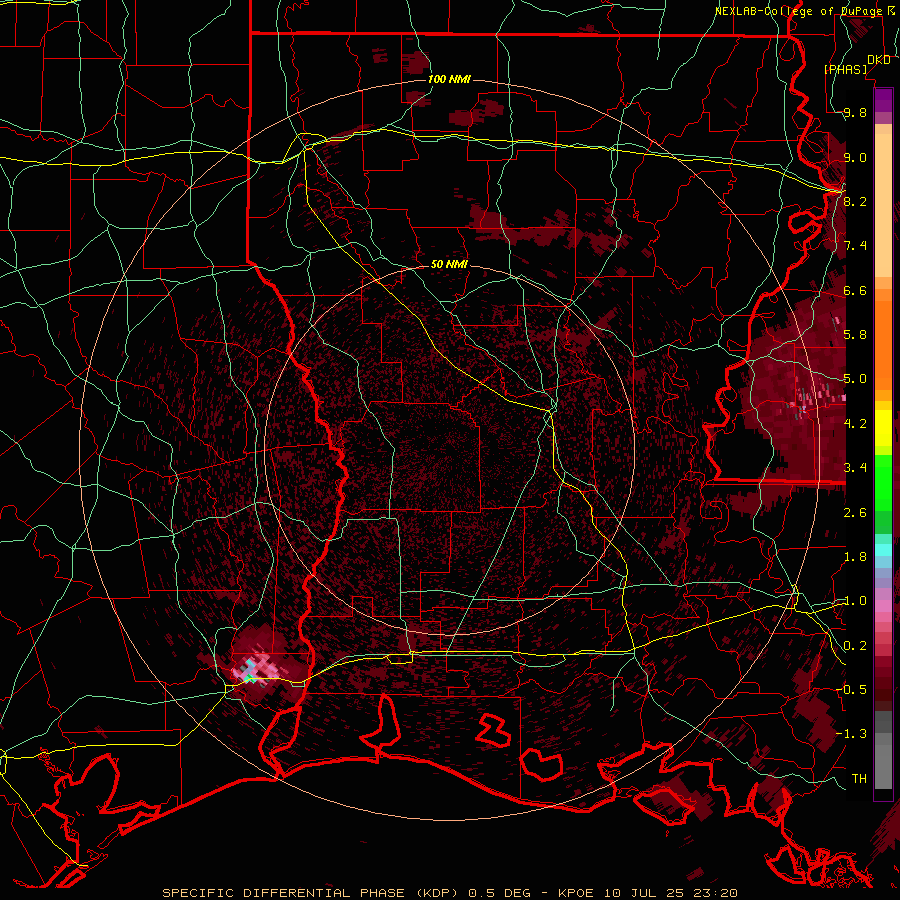Click the 50 NMI range ring label
The width and height of the screenshot is (900, 900).
(x=449, y=264)
